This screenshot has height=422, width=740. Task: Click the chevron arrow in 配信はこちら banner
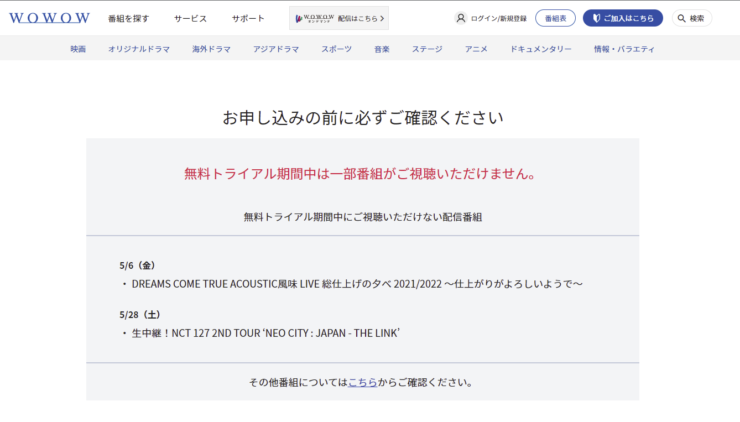382,18
